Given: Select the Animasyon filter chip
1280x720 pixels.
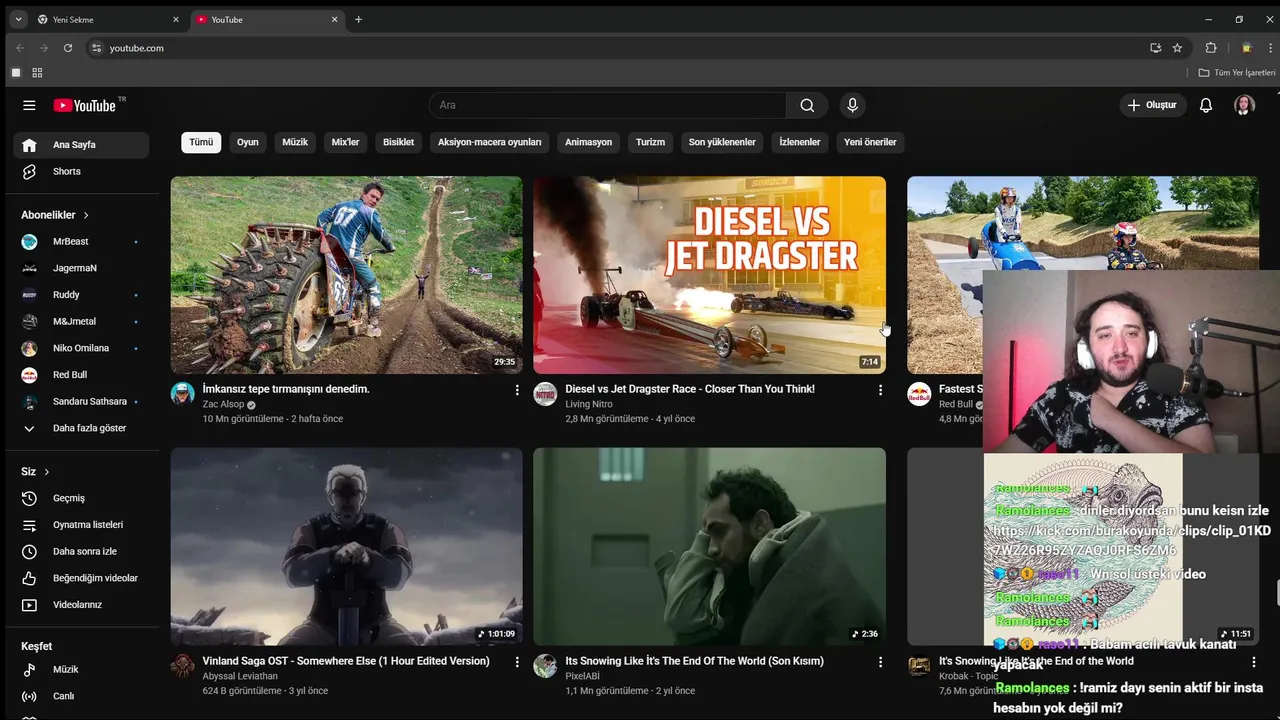Looking at the screenshot, I should (588, 142).
